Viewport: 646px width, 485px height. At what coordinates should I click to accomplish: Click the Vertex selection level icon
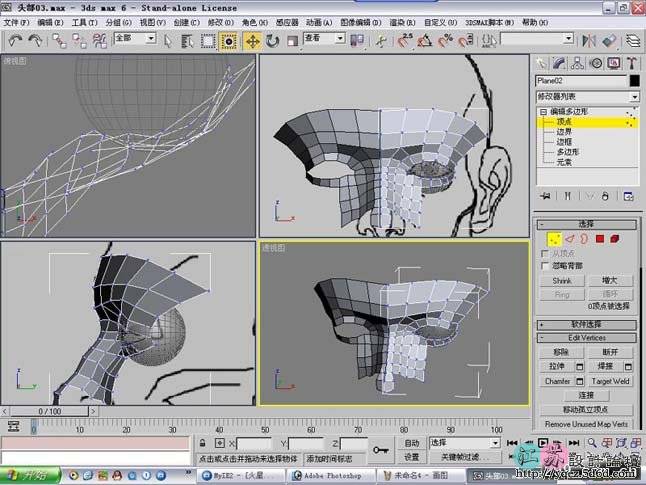554,239
